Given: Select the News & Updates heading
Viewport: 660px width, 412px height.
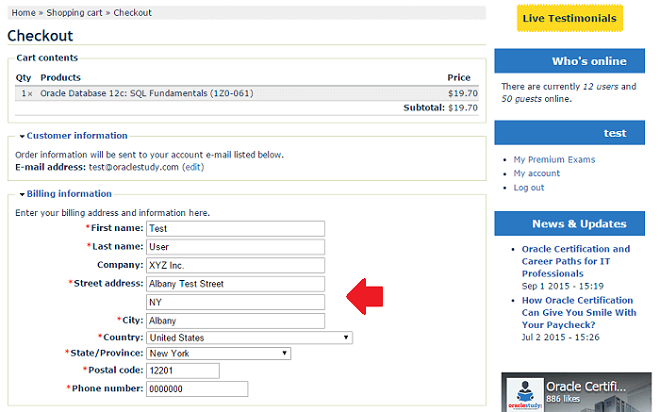Looking at the screenshot, I should coord(579,223).
